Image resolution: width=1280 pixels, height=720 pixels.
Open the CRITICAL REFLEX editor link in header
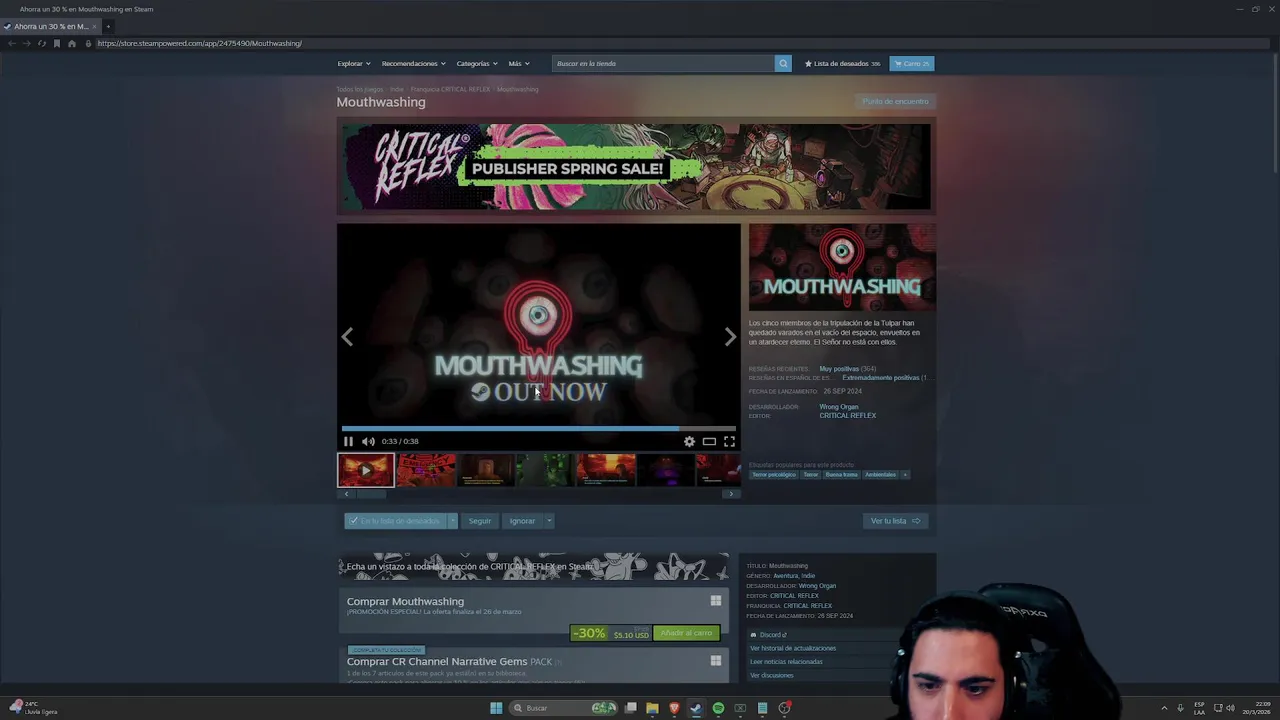pos(847,416)
